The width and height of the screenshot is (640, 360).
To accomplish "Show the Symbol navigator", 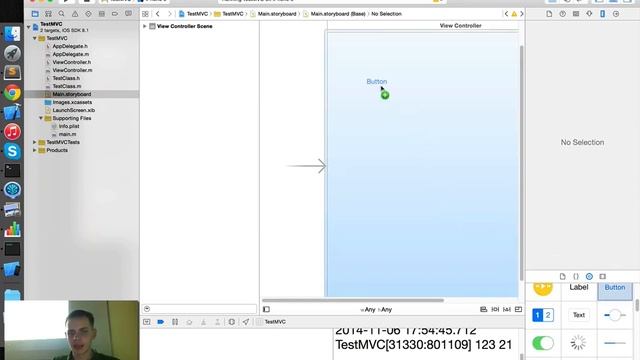I will coord(48,14).
